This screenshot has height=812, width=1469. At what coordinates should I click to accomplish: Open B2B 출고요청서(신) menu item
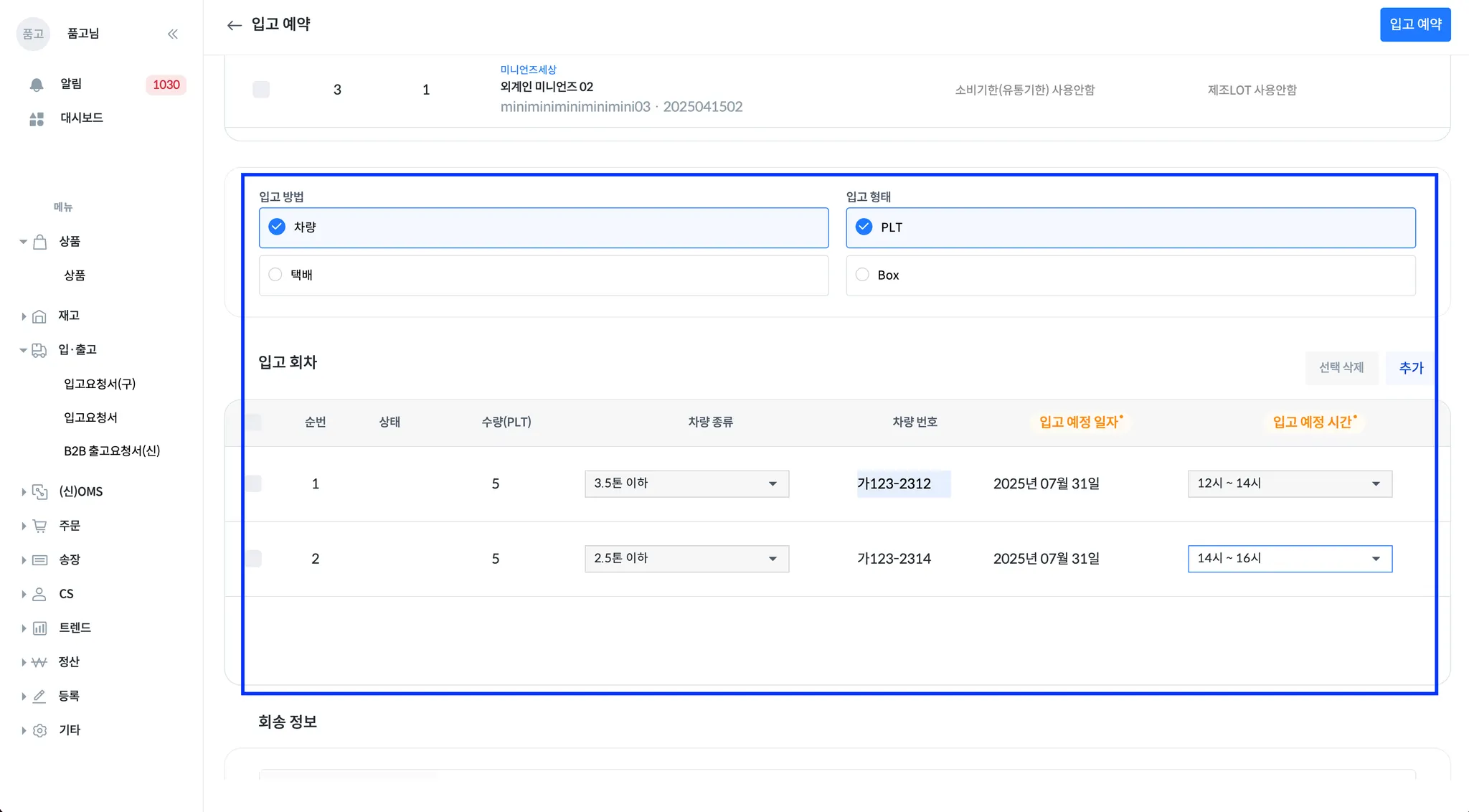pos(112,451)
